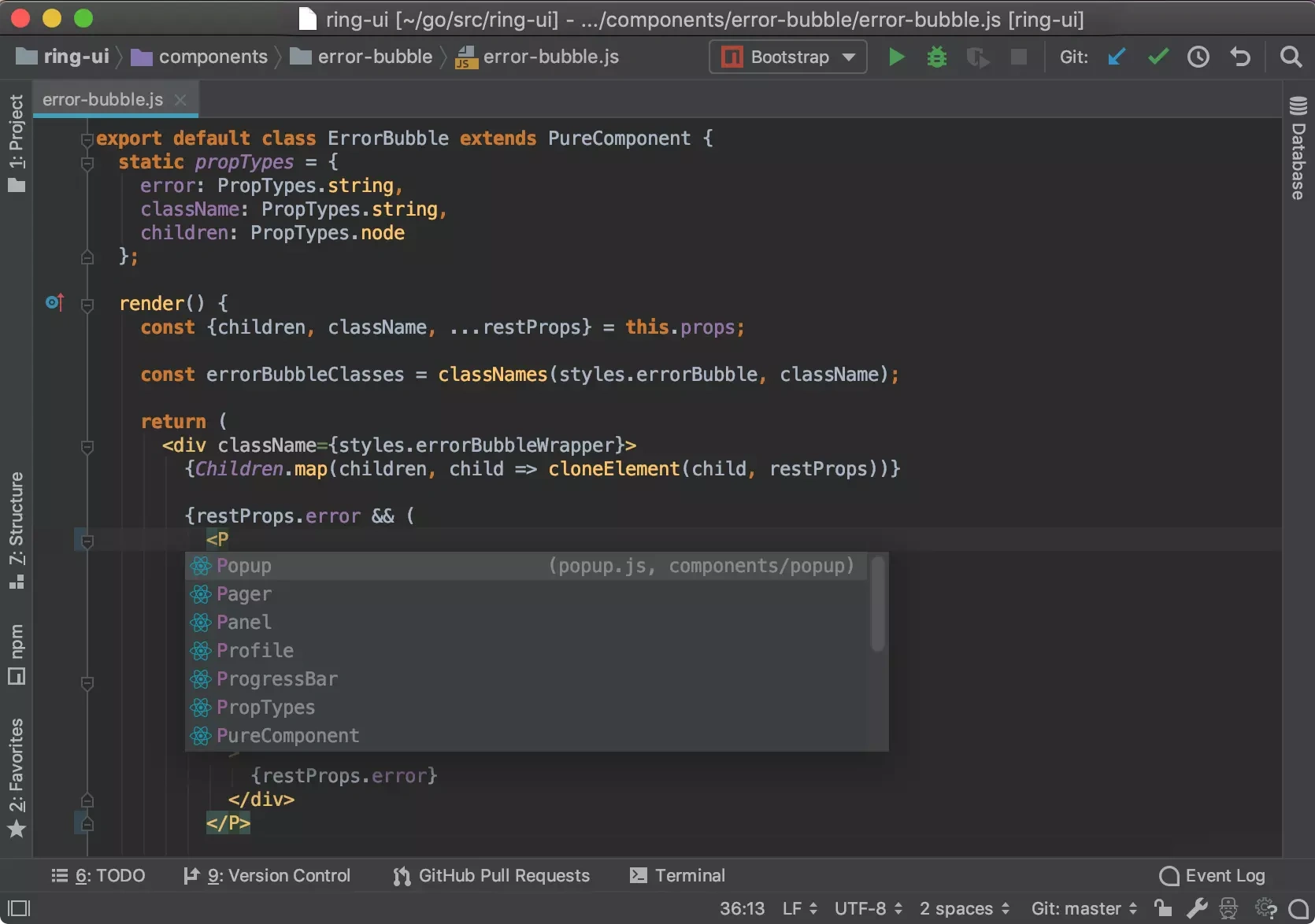The height and width of the screenshot is (924, 1315).
Task: Open the npm tool window
Action: click(x=17, y=655)
